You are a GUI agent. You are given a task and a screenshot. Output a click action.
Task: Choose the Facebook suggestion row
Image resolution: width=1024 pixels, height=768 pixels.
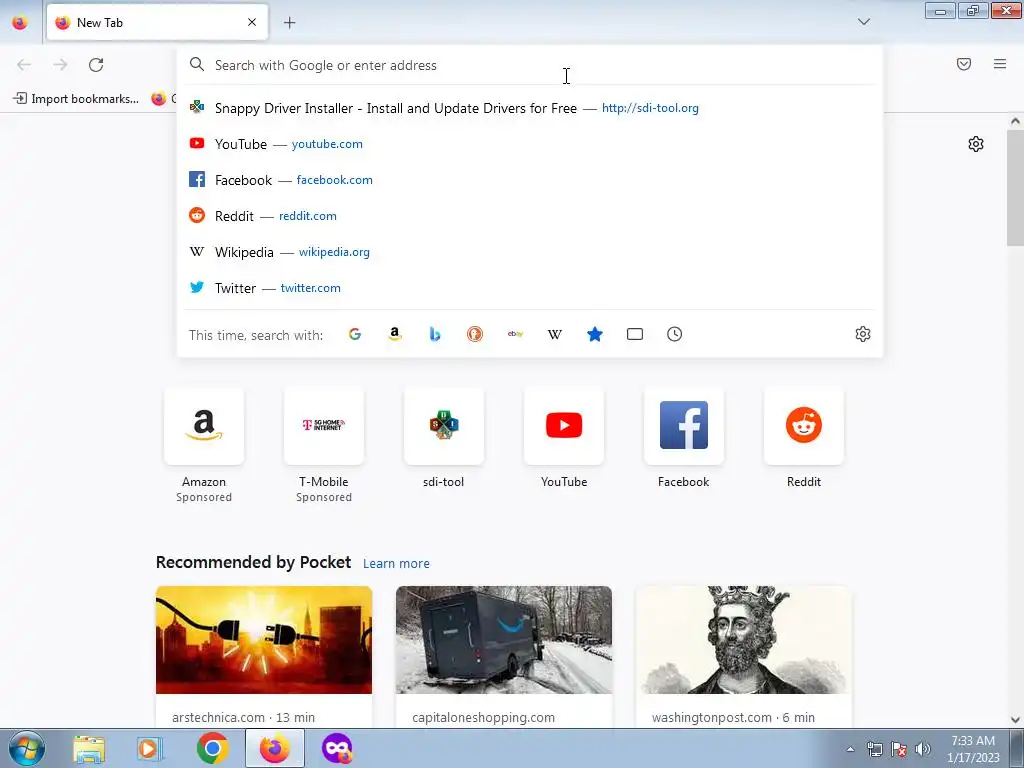pyautogui.click(x=530, y=180)
